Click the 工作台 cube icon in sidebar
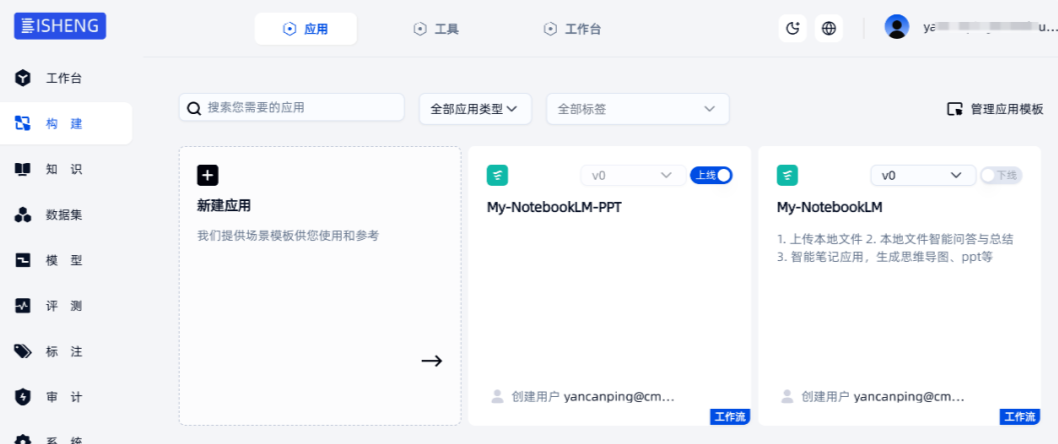Image resolution: width=1058 pixels, height=444 pixels. tap(23, 78)
